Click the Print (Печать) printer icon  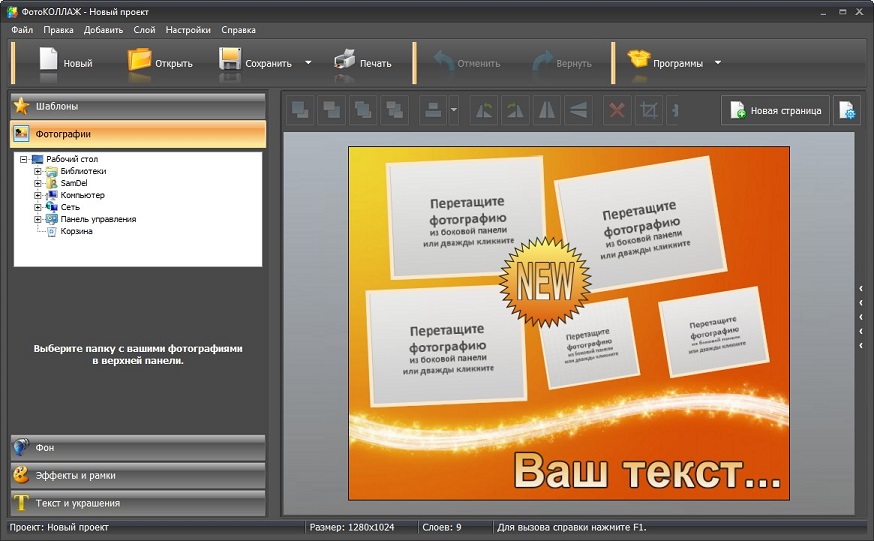point(345,60)
